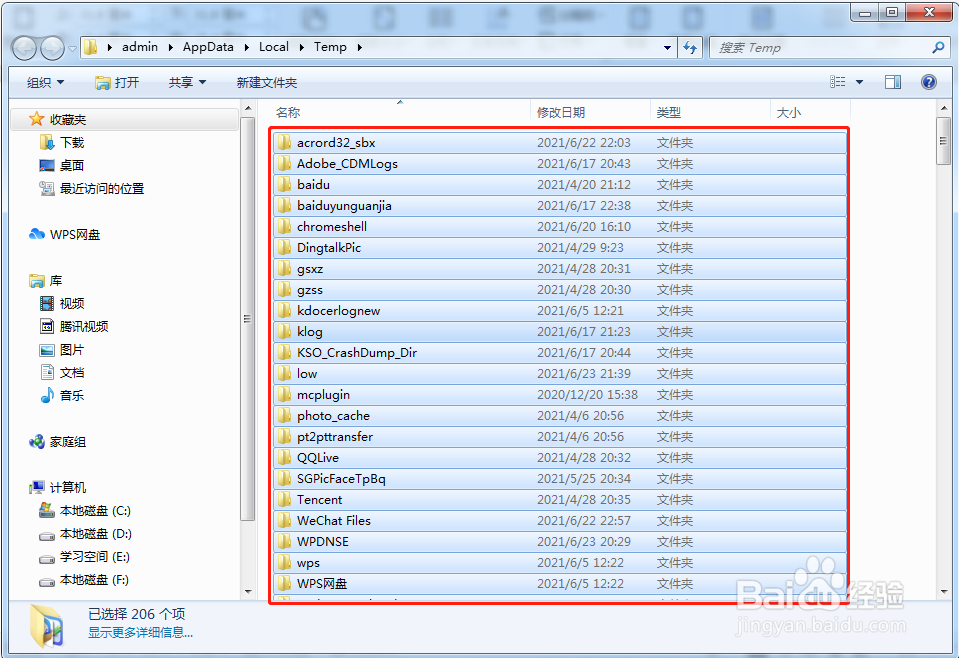This screenshot has width=959, height=658.
Task: Click the Forward navigation arrow
Action: pyautogui.click(x=53, y=48)
